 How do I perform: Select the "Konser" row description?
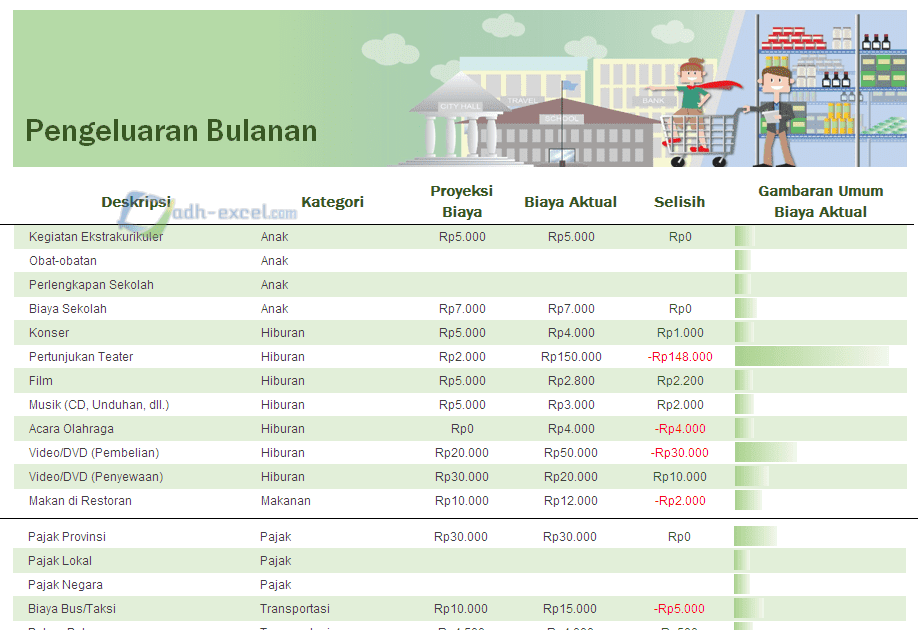[x=49, y=332]
